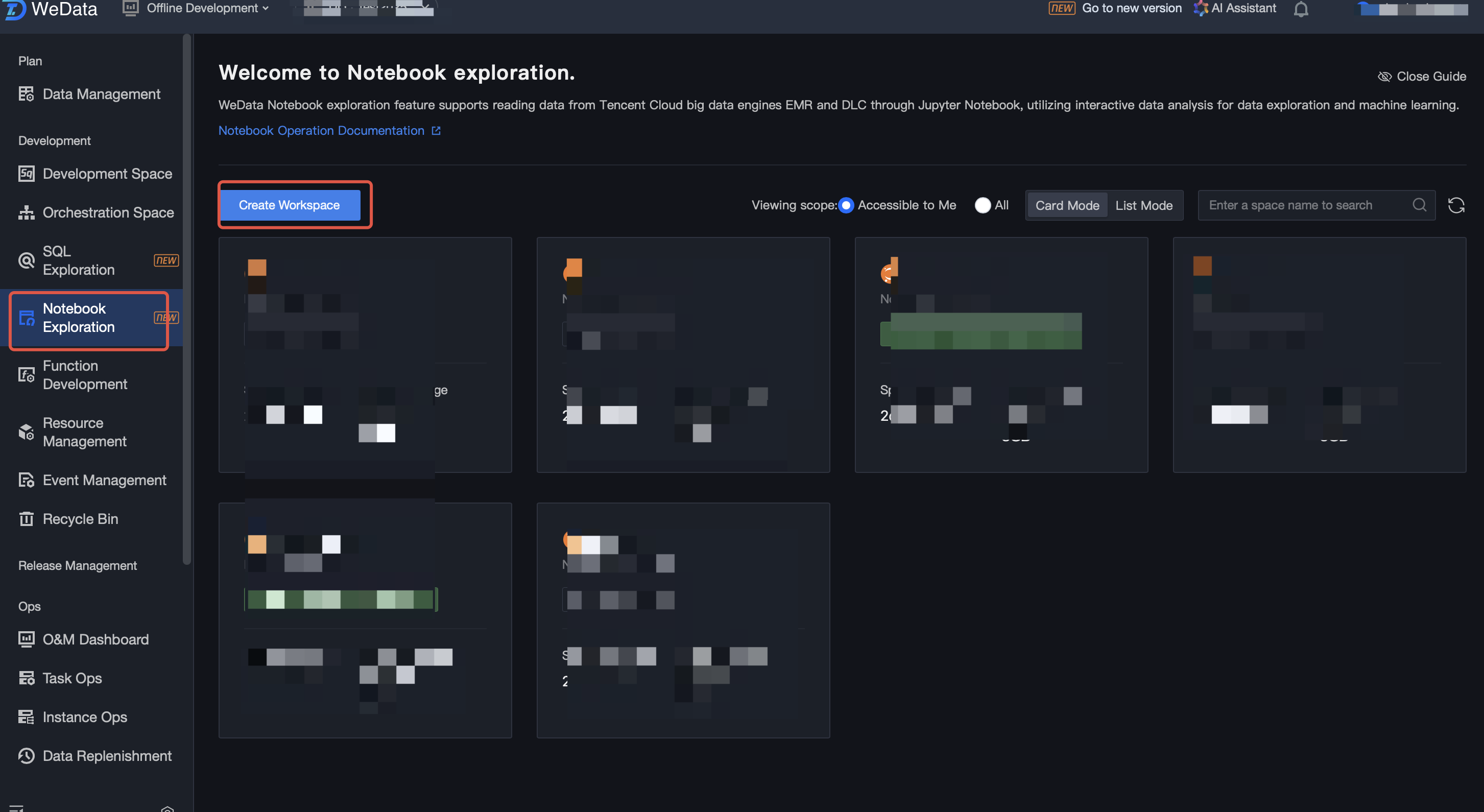Open Data Management in sidebar
Viewport: 1484px width, 812px height.
point(101,94)
